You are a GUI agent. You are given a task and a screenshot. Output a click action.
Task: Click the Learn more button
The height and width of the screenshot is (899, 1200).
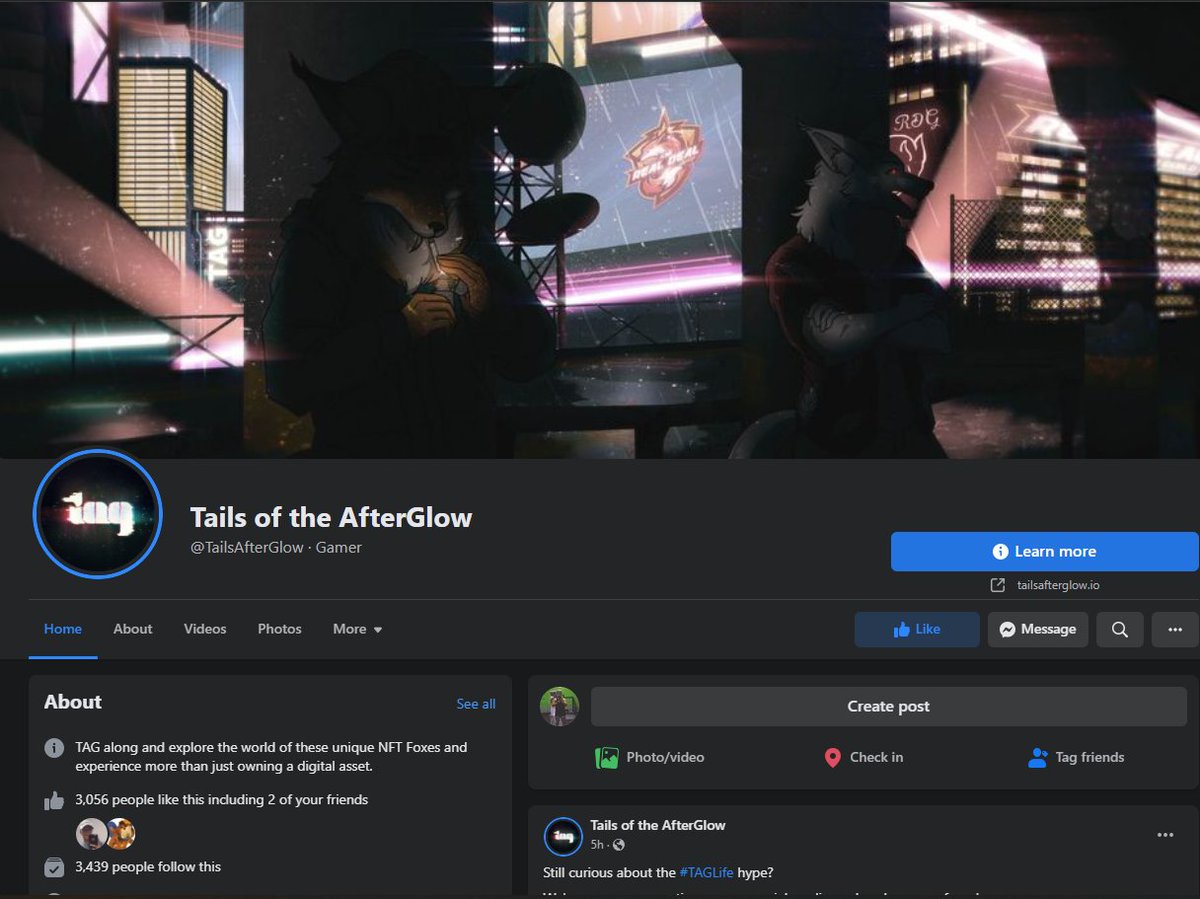point(1045,551)
